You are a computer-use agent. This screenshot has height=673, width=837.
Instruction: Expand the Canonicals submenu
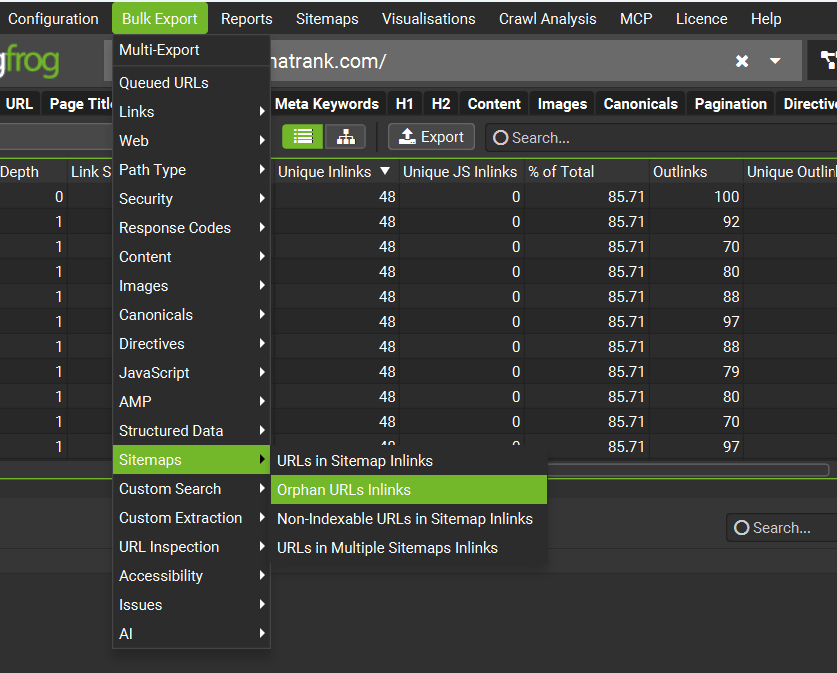191,314
